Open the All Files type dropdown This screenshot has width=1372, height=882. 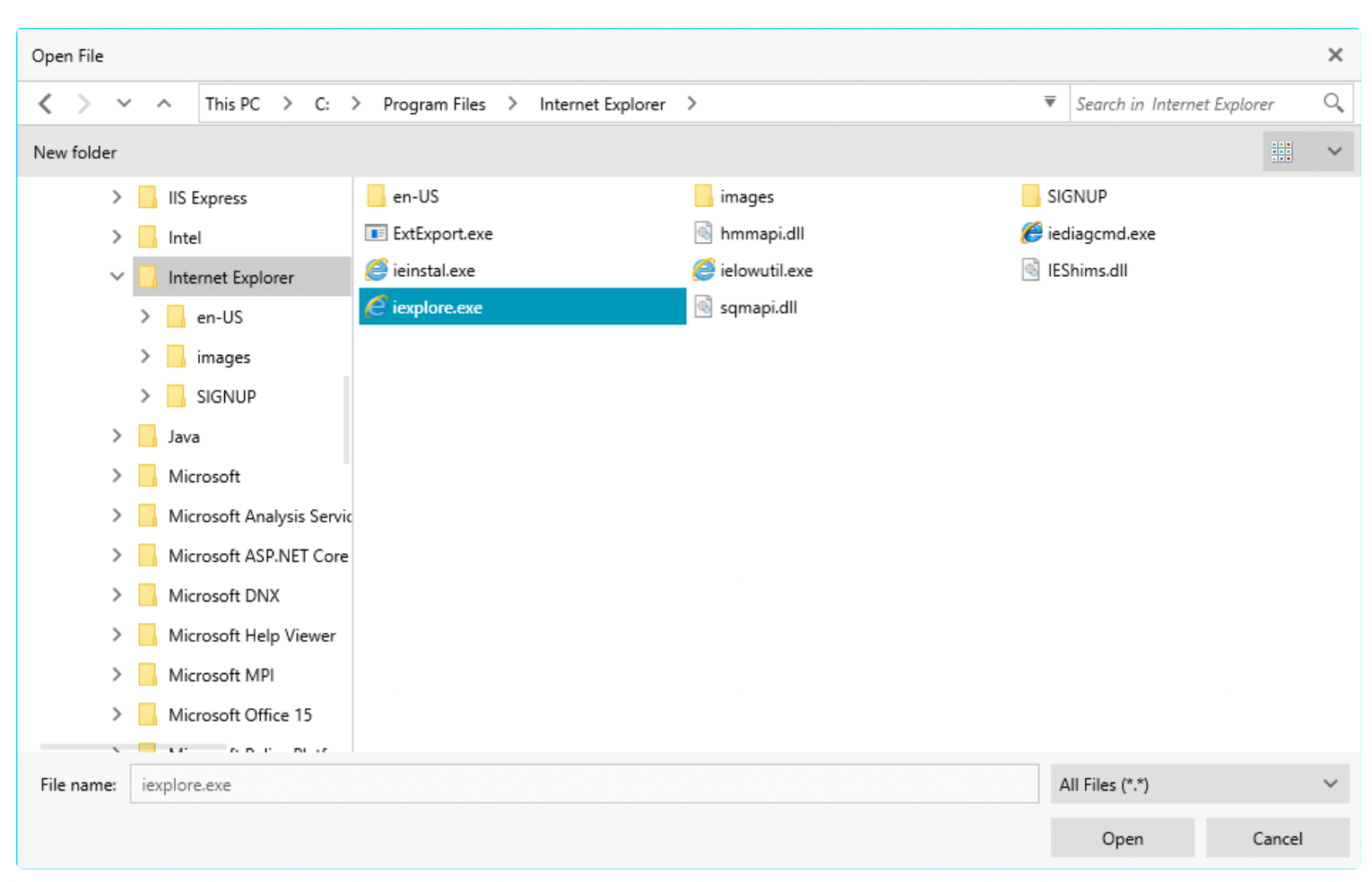tap(1199, 785)
